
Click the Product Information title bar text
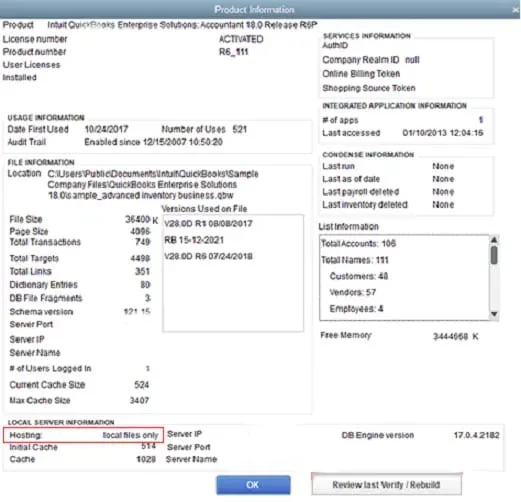pyautogui.click(x=254, y=10)
